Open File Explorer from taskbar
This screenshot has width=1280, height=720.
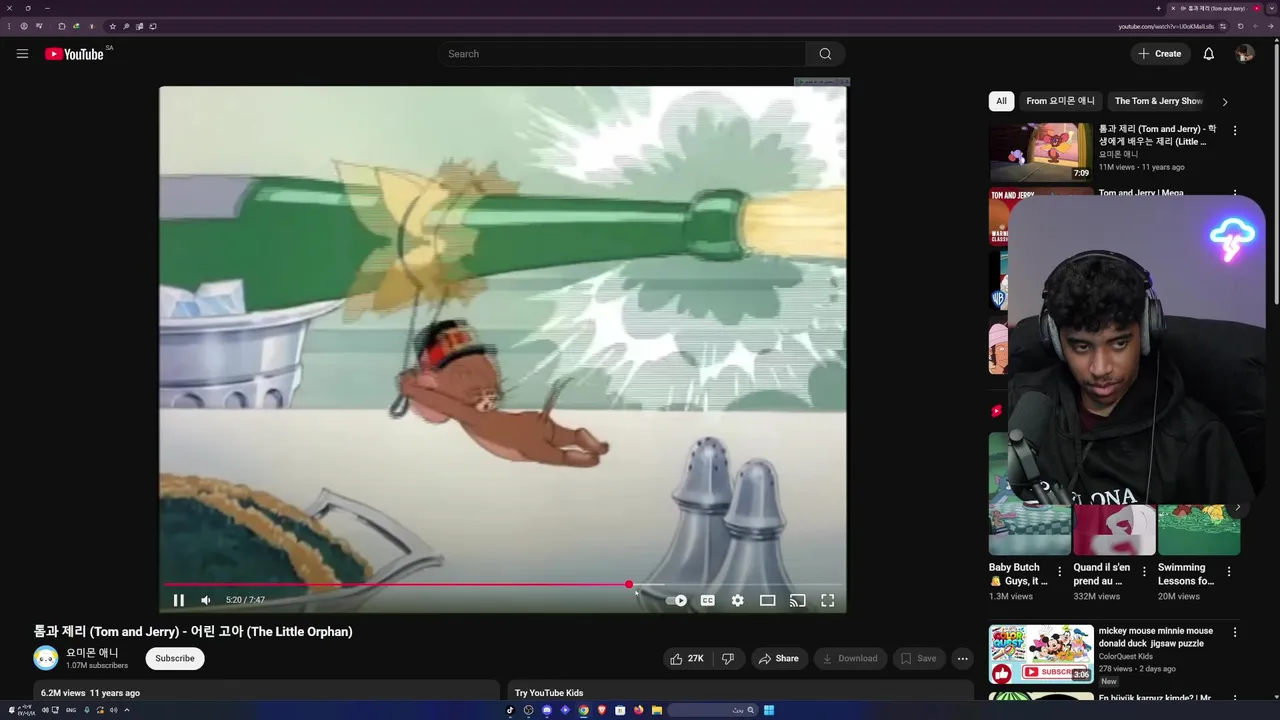tap(657, 710)
